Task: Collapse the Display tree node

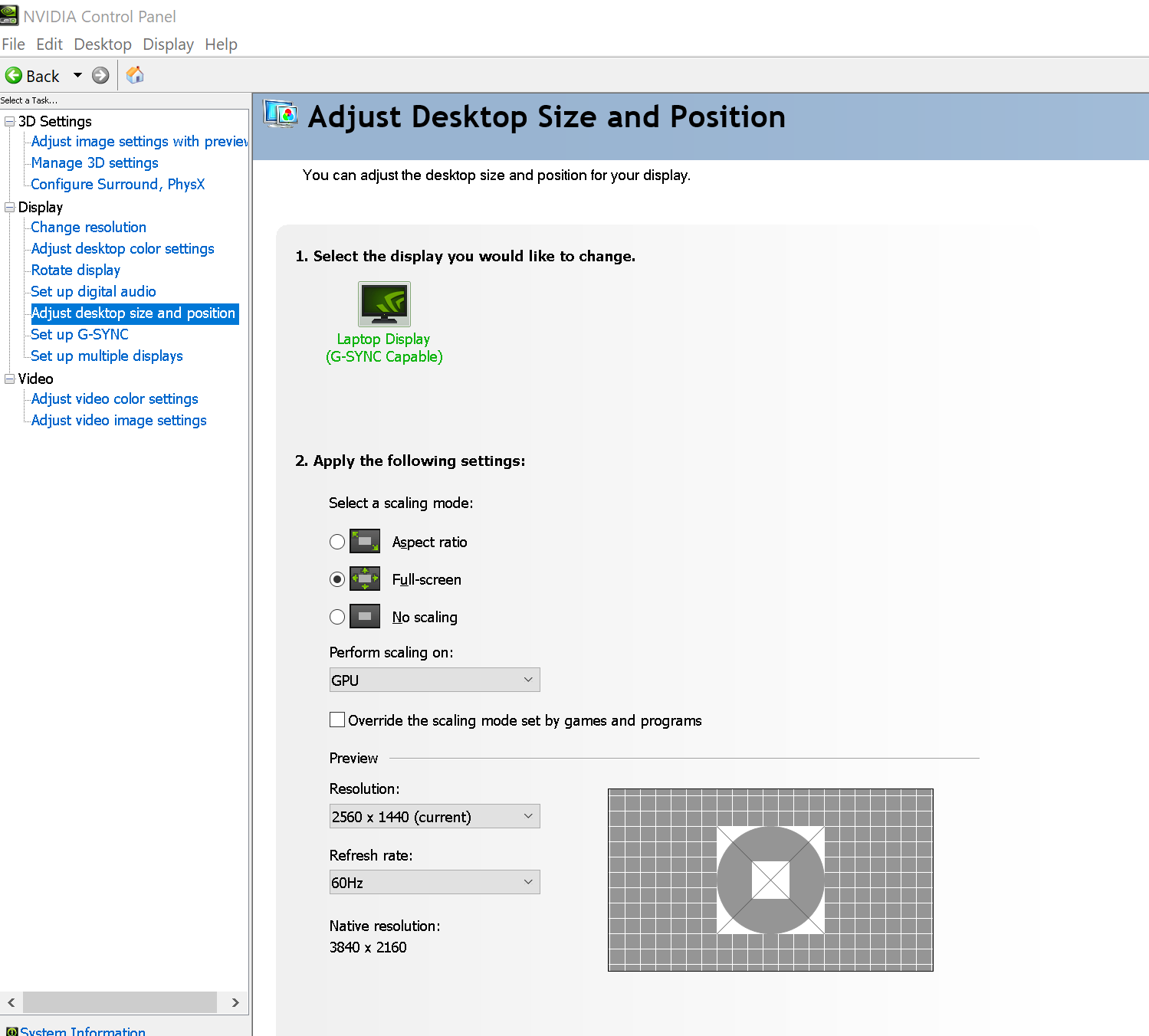Action: tap(10, 207)
